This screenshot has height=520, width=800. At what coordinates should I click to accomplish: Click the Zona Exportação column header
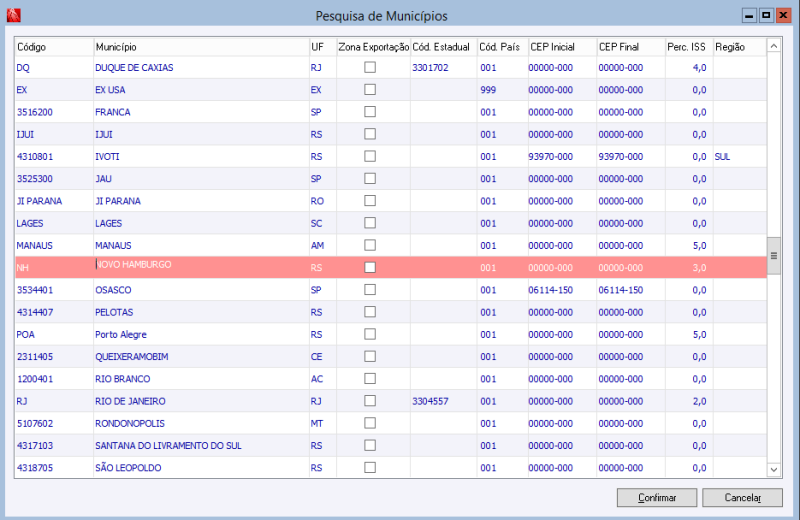[373, 47]
